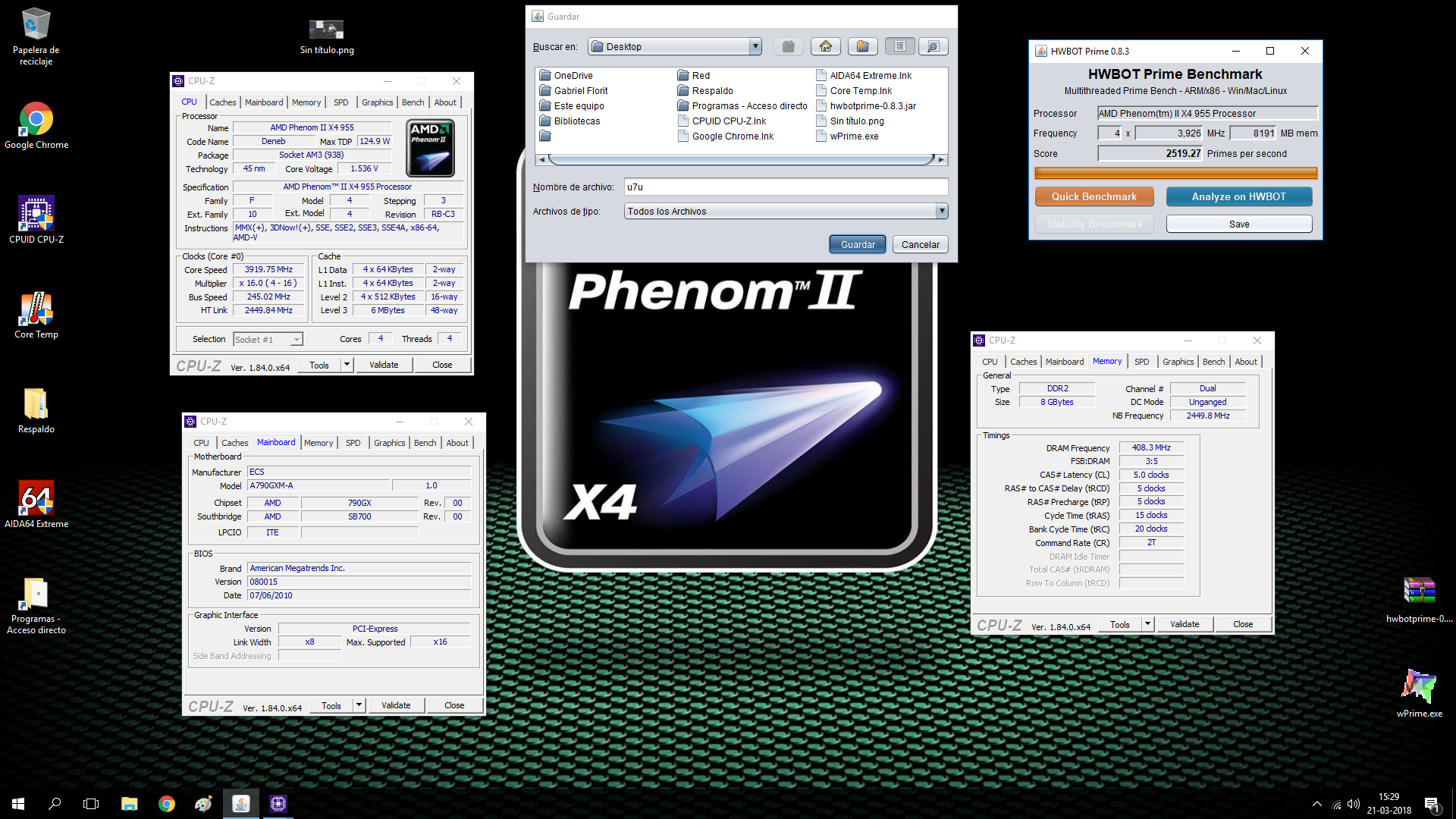Viewport: 1456px width, 819px height.
Task: Select AIDA64 Extreme desktop shortcut
Action: (x=36, y=504)
